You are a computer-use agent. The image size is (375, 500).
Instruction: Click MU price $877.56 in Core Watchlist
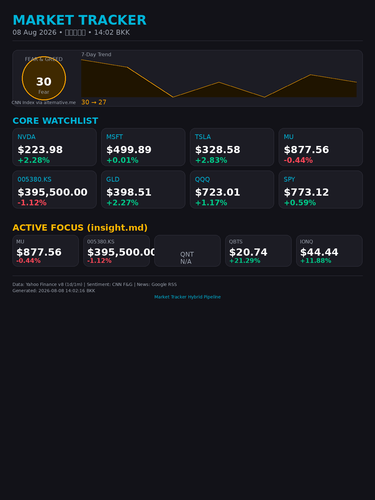click(306, 150)
